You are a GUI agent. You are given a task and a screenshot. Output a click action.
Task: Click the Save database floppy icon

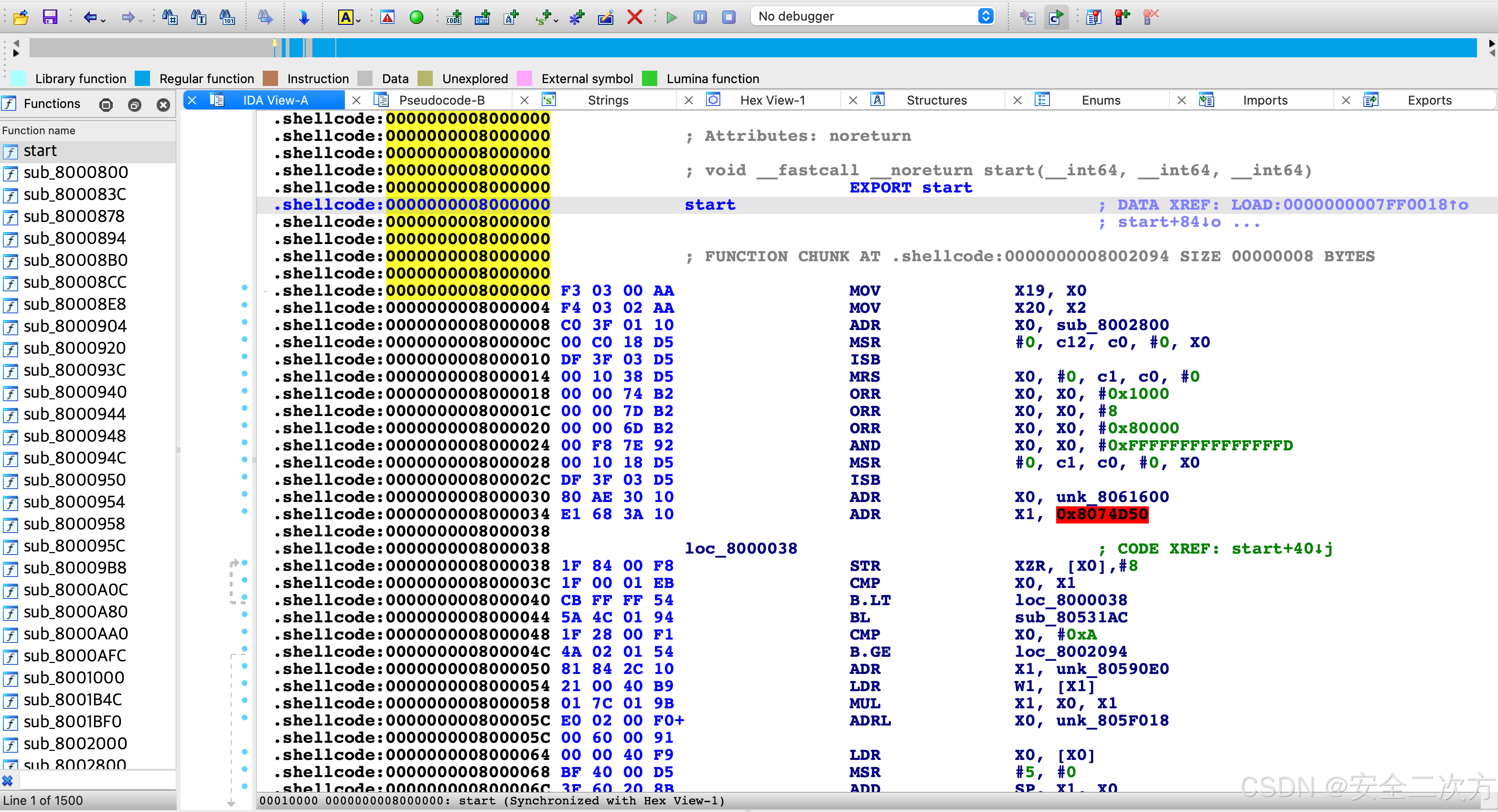pyautogui.click(x=50, y=17)
